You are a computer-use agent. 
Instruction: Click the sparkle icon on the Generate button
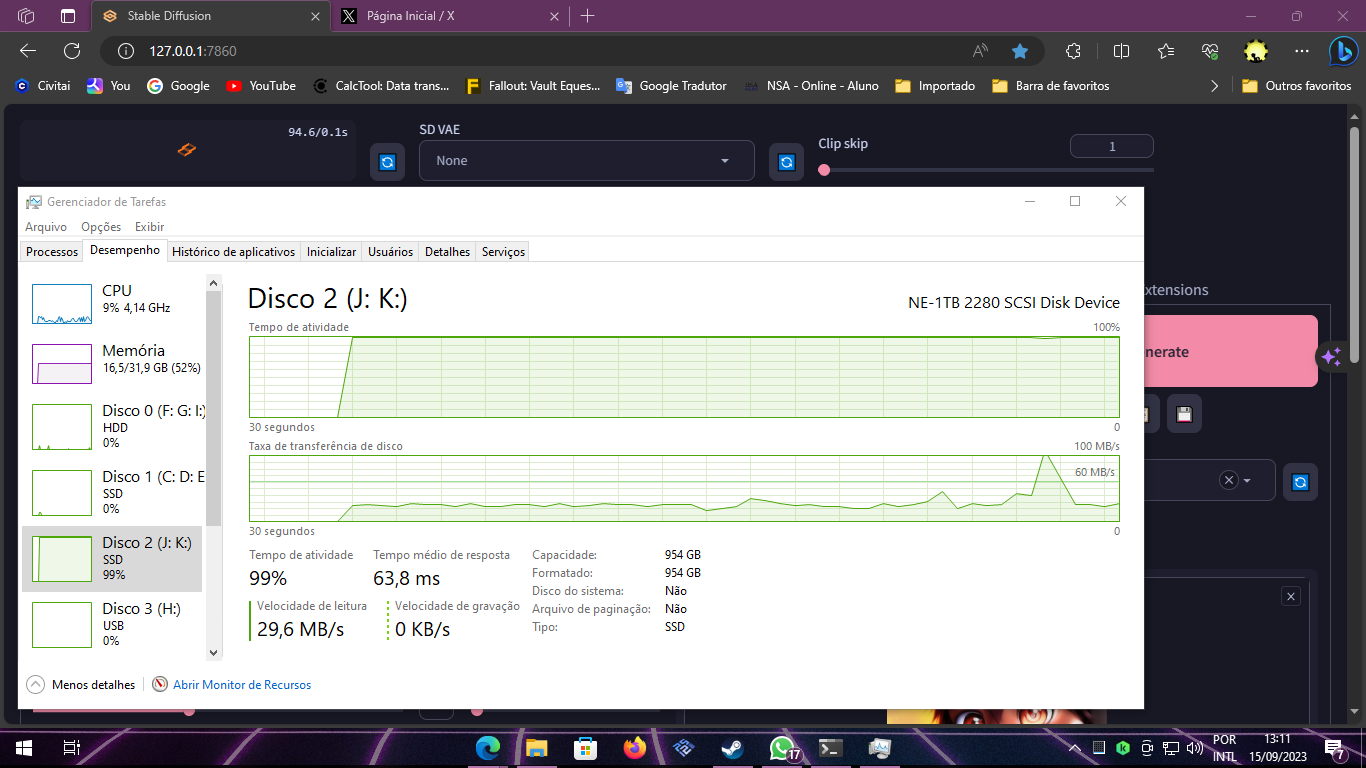click(x=1331, y=356)
